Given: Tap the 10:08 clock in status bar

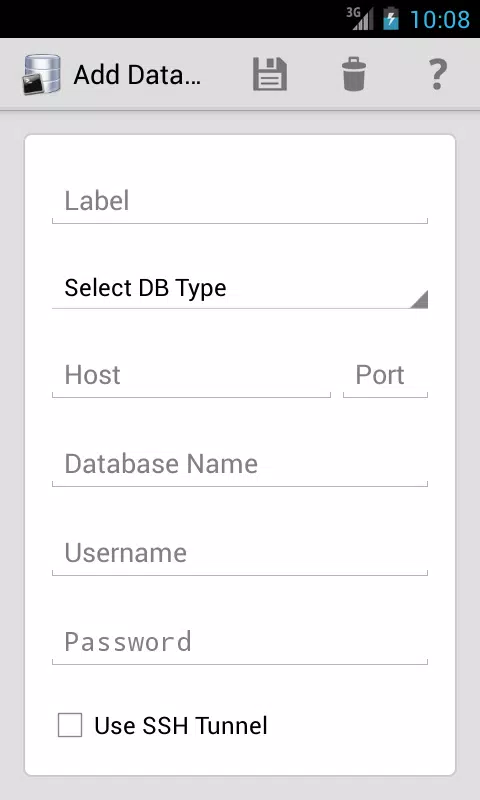Looking at the screenshot, I should pyautogui.click(x=440, y=19).
